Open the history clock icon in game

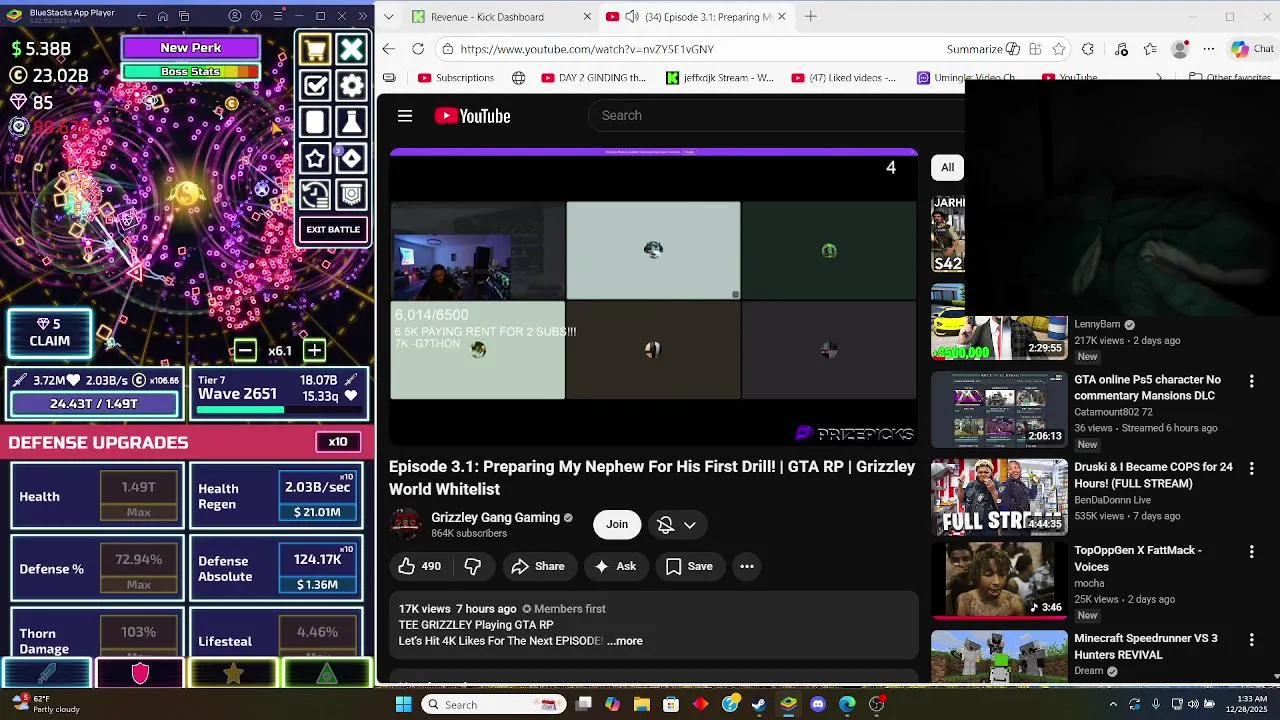pyautogui.click(x=315, y=194)
